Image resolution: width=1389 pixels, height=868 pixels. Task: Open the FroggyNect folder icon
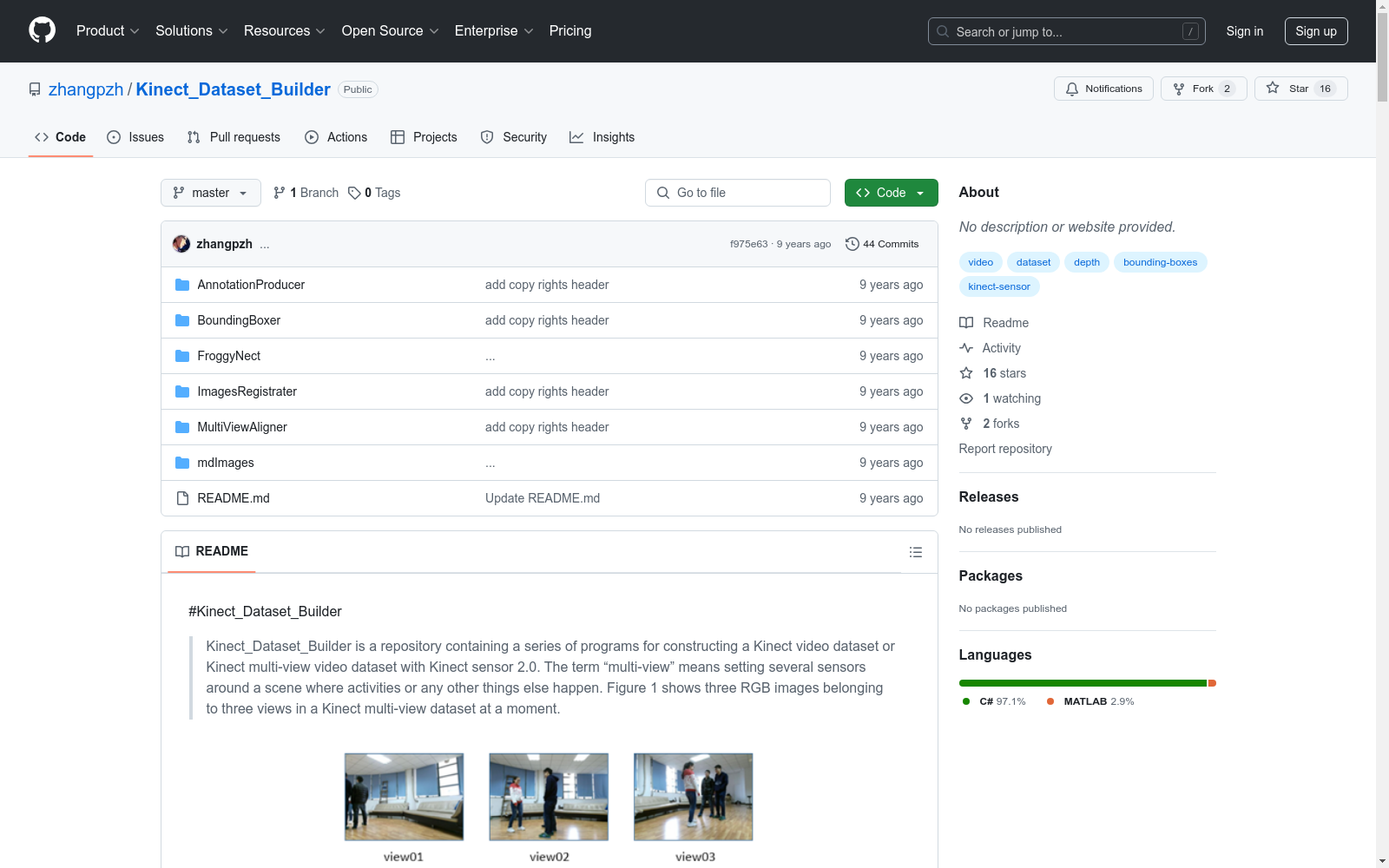[x=182, y=356]
